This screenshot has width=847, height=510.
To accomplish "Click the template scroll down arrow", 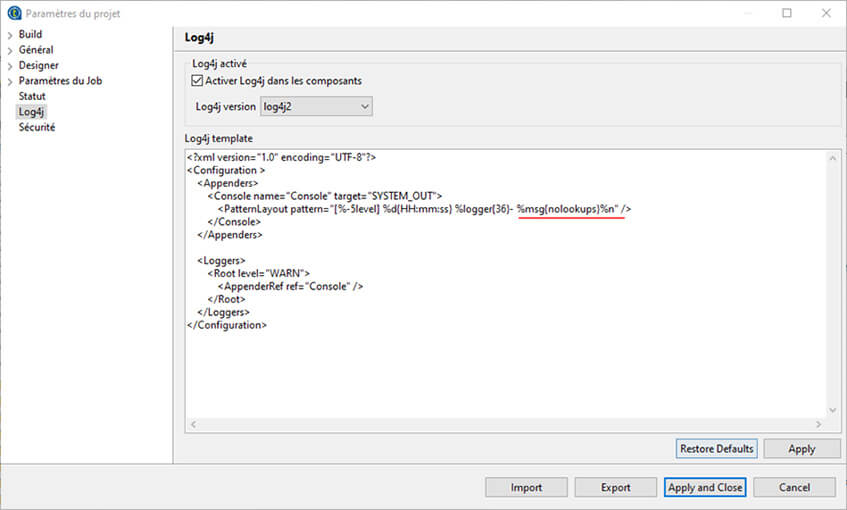I will (x=833, y=410).
